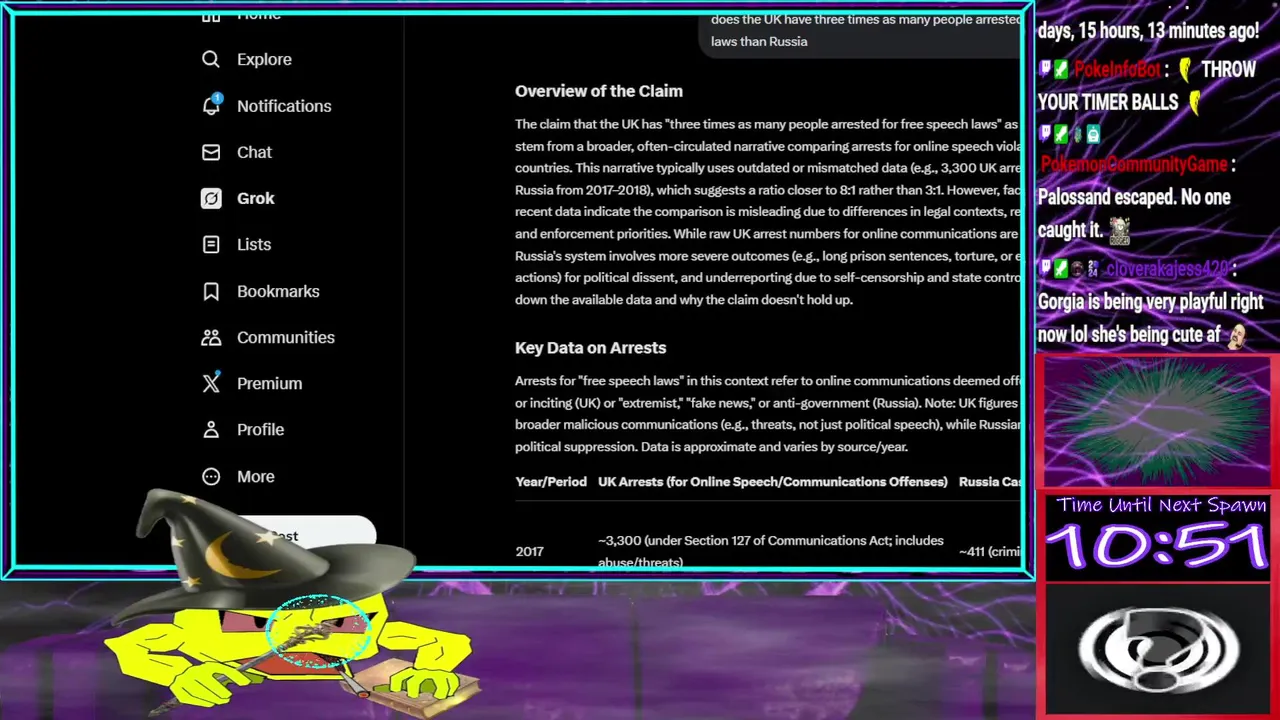
Task: Click the Profile person icon
Action: [211, 429]
